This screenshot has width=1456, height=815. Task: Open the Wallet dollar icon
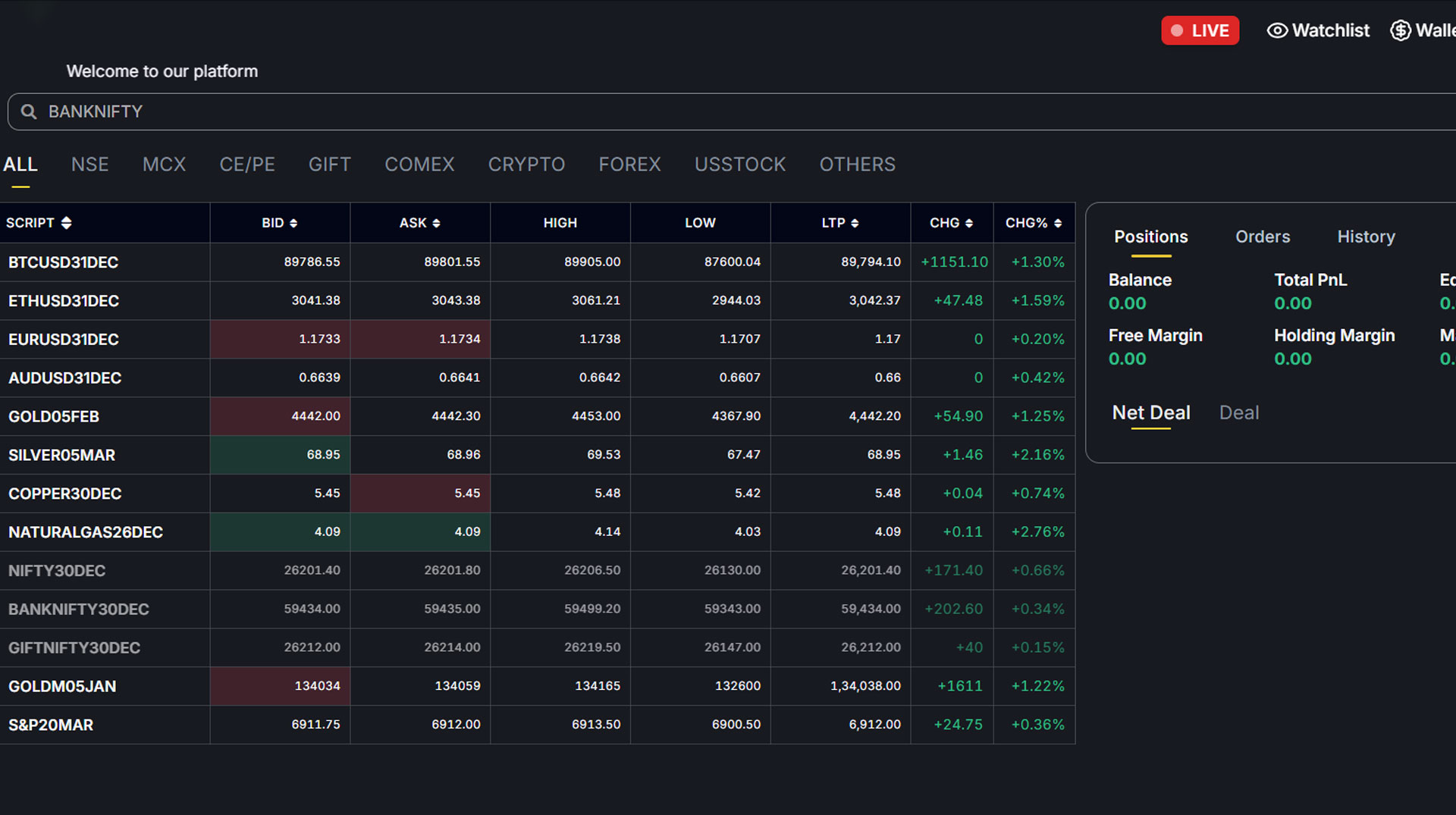tap(1400, 30)
